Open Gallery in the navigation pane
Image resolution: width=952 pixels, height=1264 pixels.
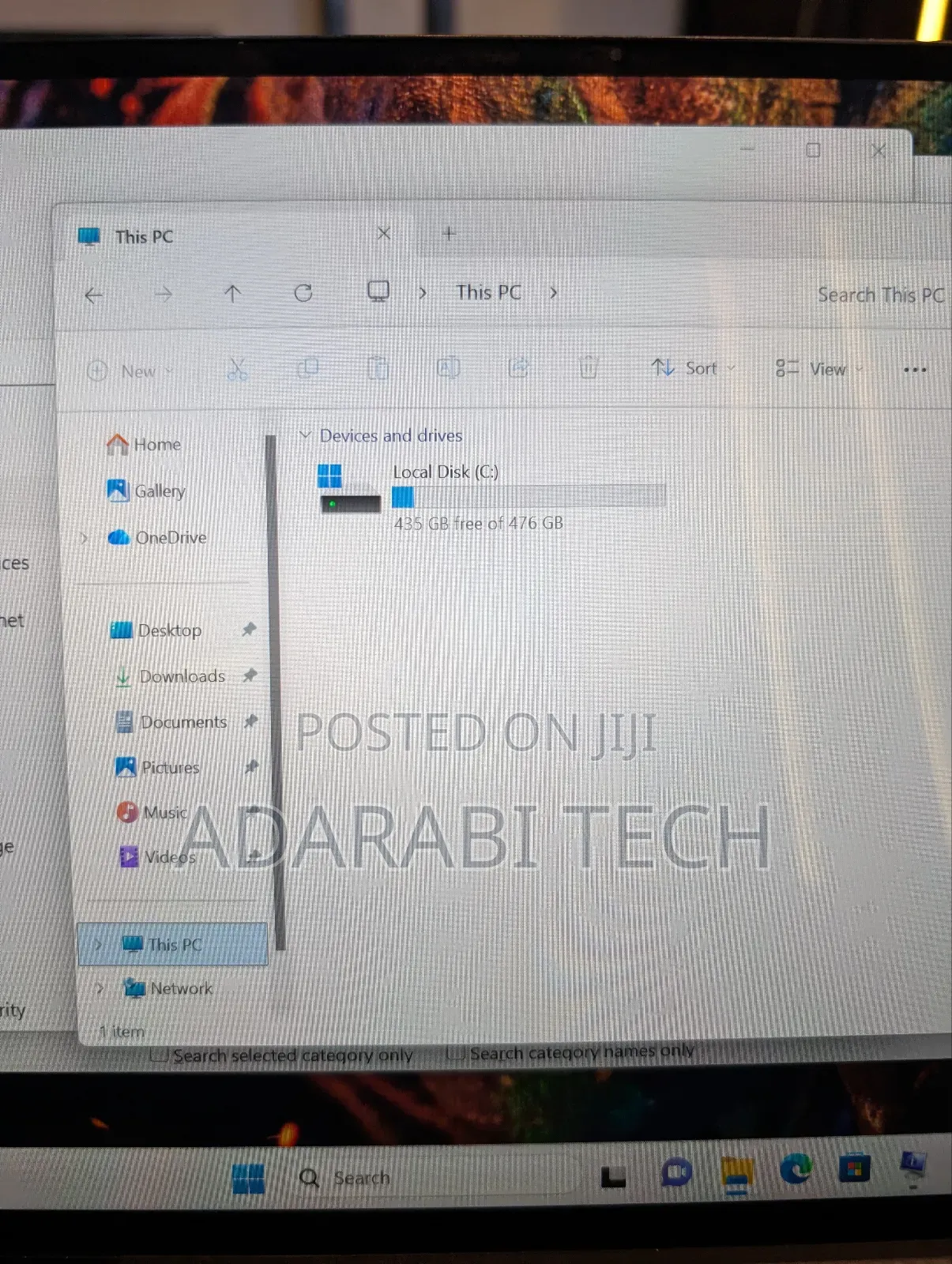(x=146, y=491)
